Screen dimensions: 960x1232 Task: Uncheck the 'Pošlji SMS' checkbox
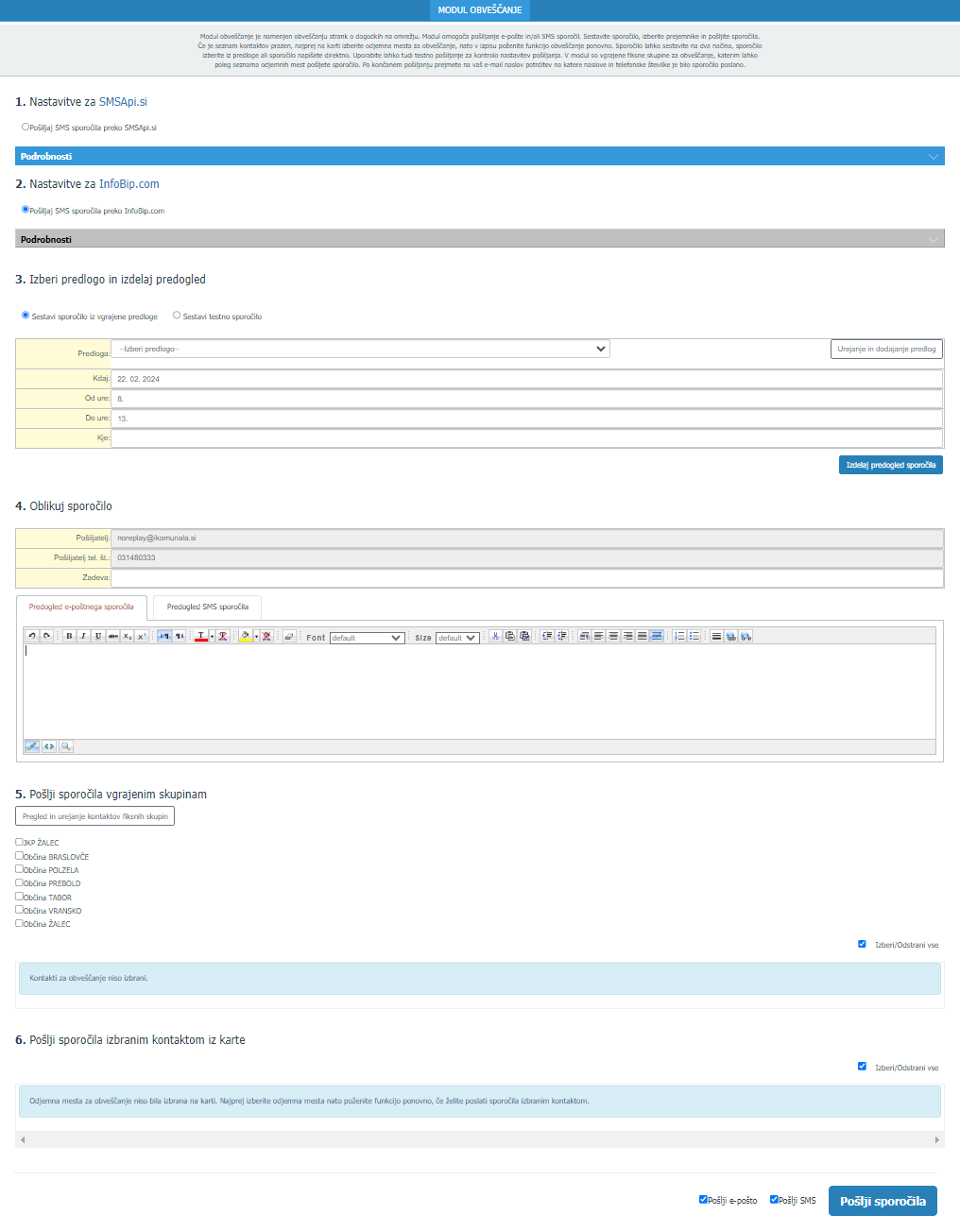click(774, 1200)
